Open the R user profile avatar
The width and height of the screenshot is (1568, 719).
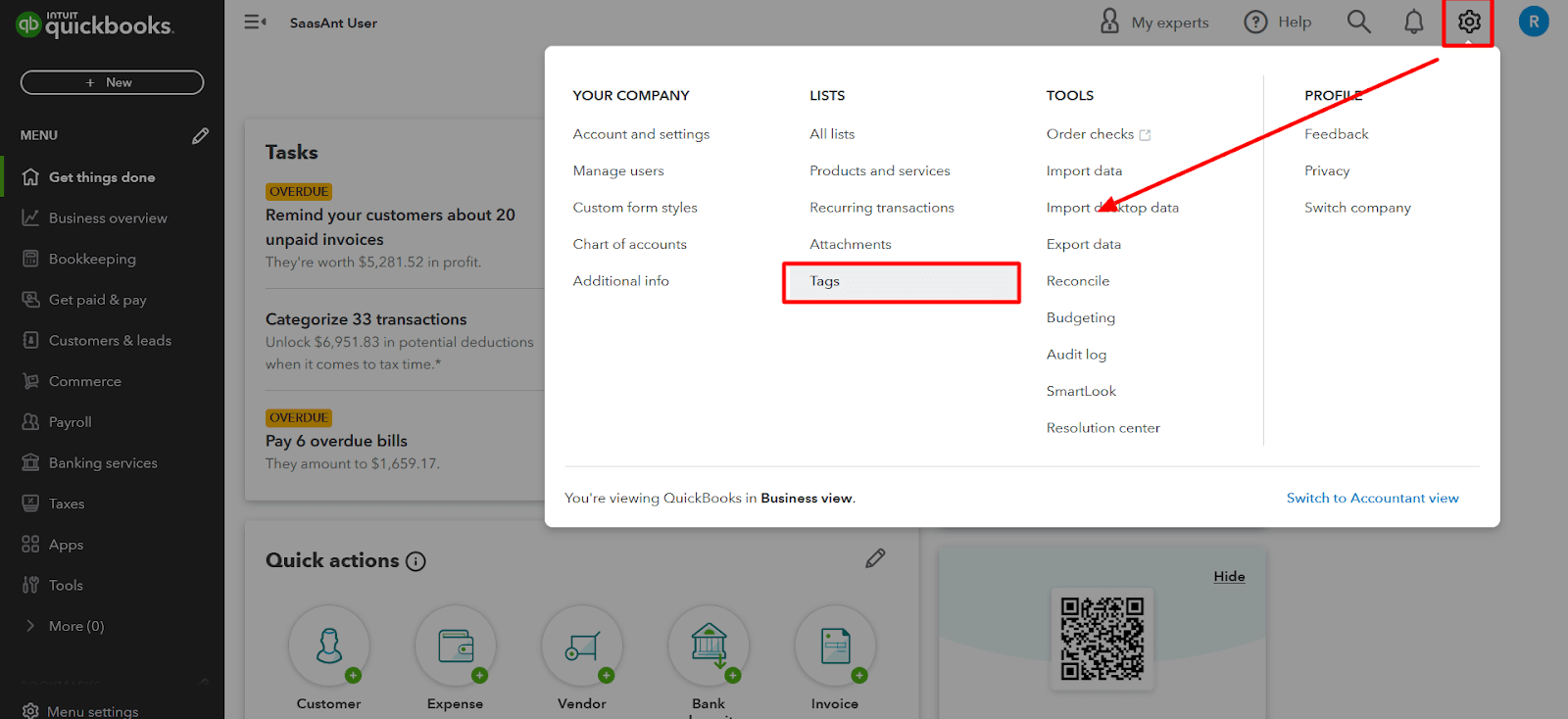1534,22
